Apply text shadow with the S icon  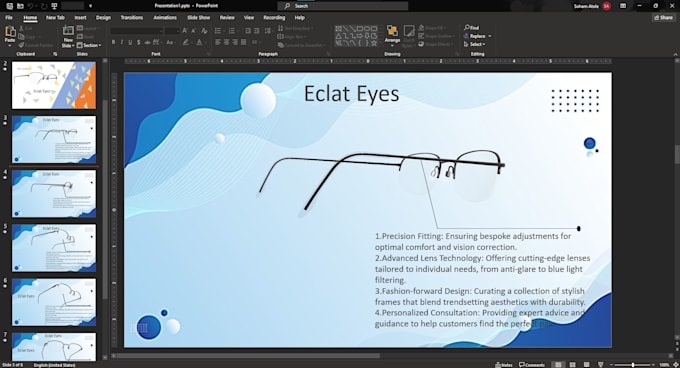138,42
